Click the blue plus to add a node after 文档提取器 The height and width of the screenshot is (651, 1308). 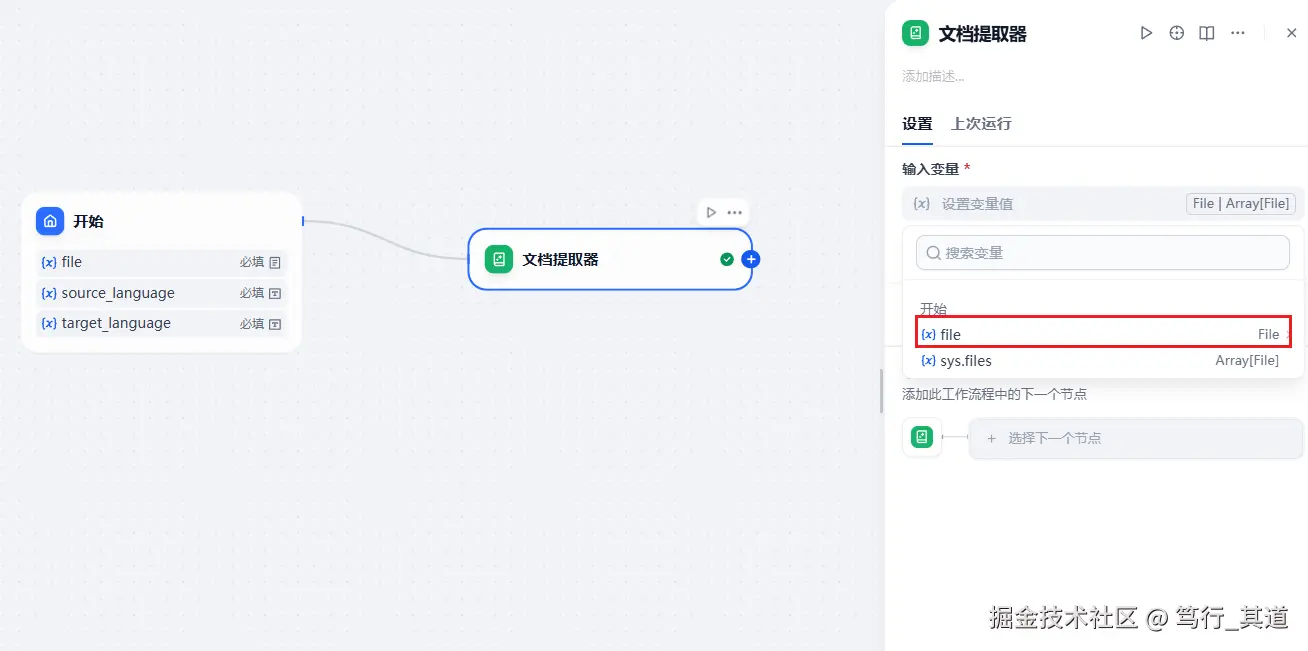[750, 258]
